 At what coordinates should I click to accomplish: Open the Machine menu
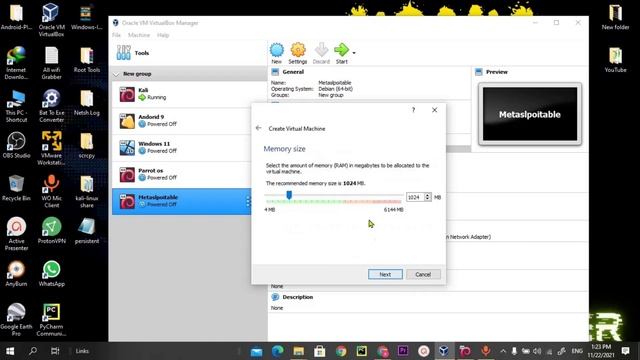click(139, 35)
